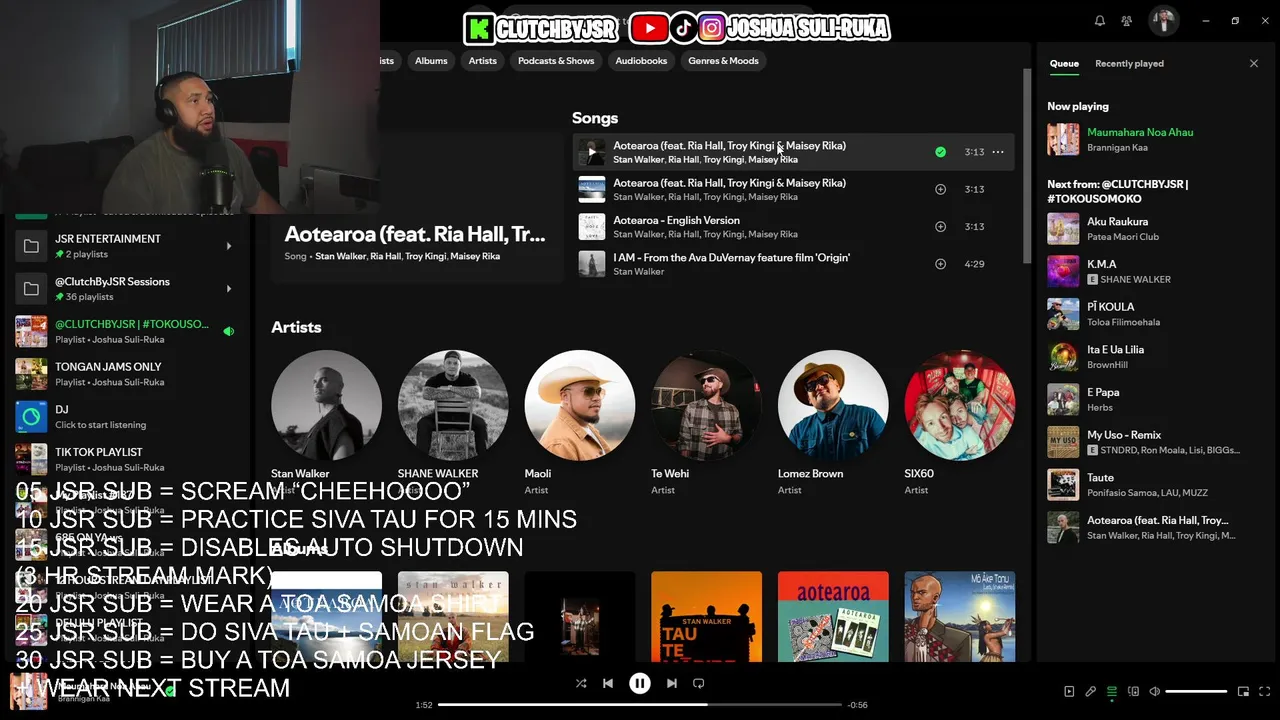The width and height of the screenshot is (1280, 720).
Task: Filter results by Artists
Action: [x=483, y=61]
